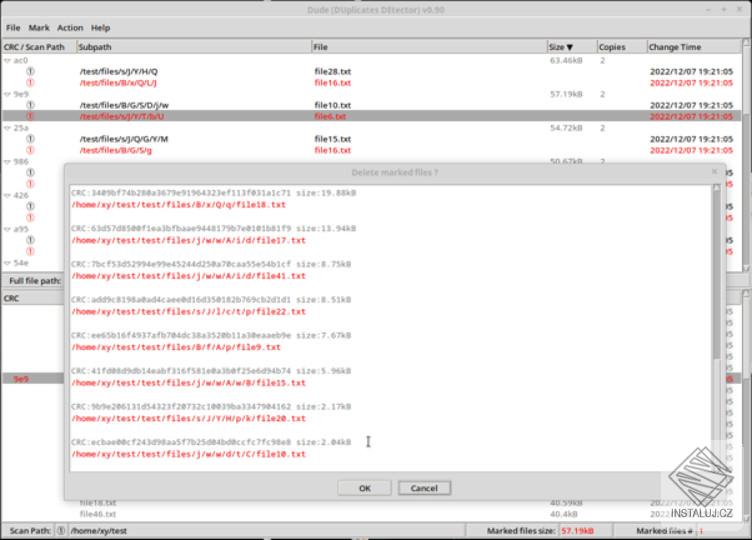
Task: Click the 63.46kB size value
Action: coord(566,60)
